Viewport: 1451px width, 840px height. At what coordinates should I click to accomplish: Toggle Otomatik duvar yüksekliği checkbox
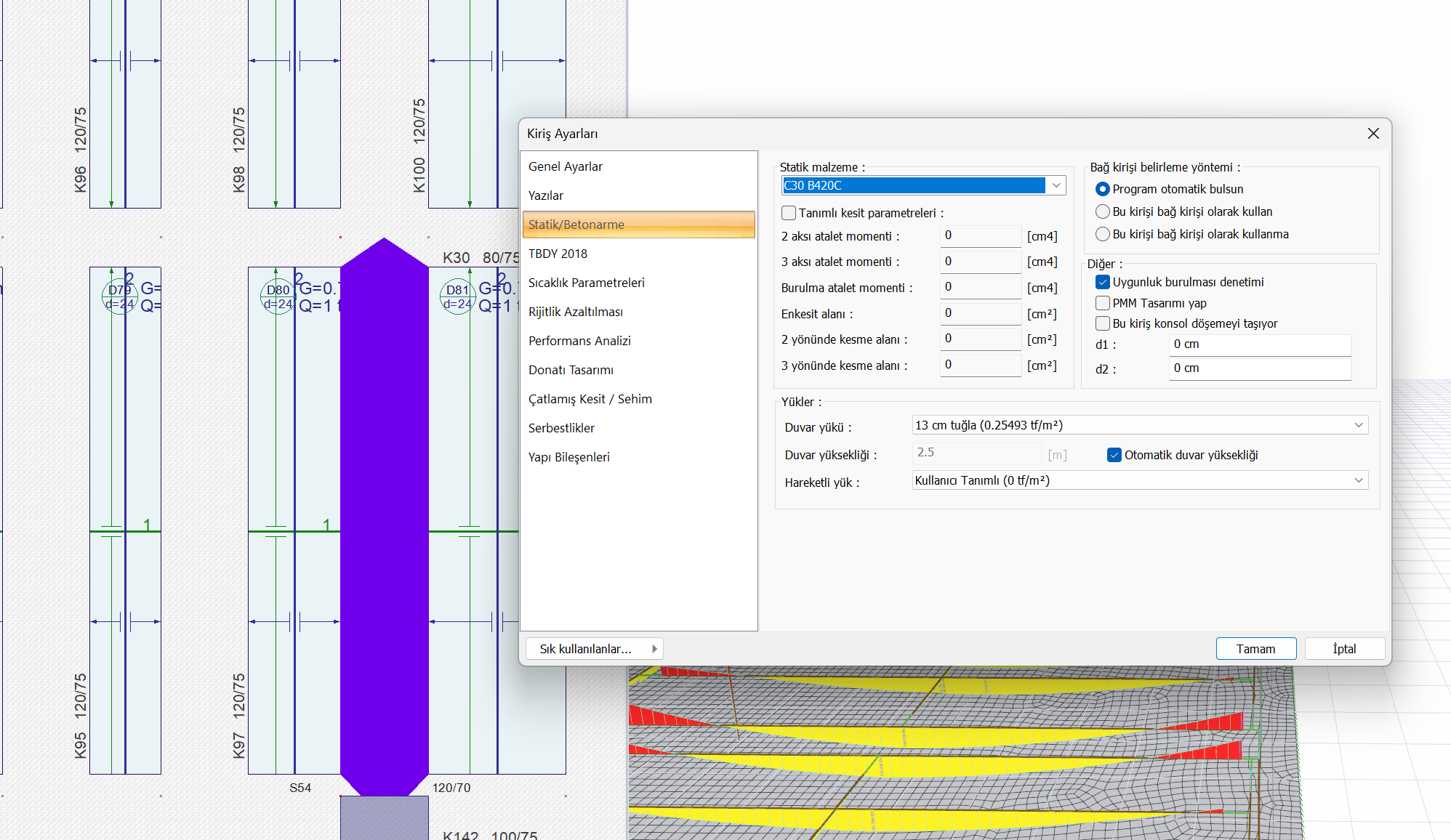coord(1114,455)
